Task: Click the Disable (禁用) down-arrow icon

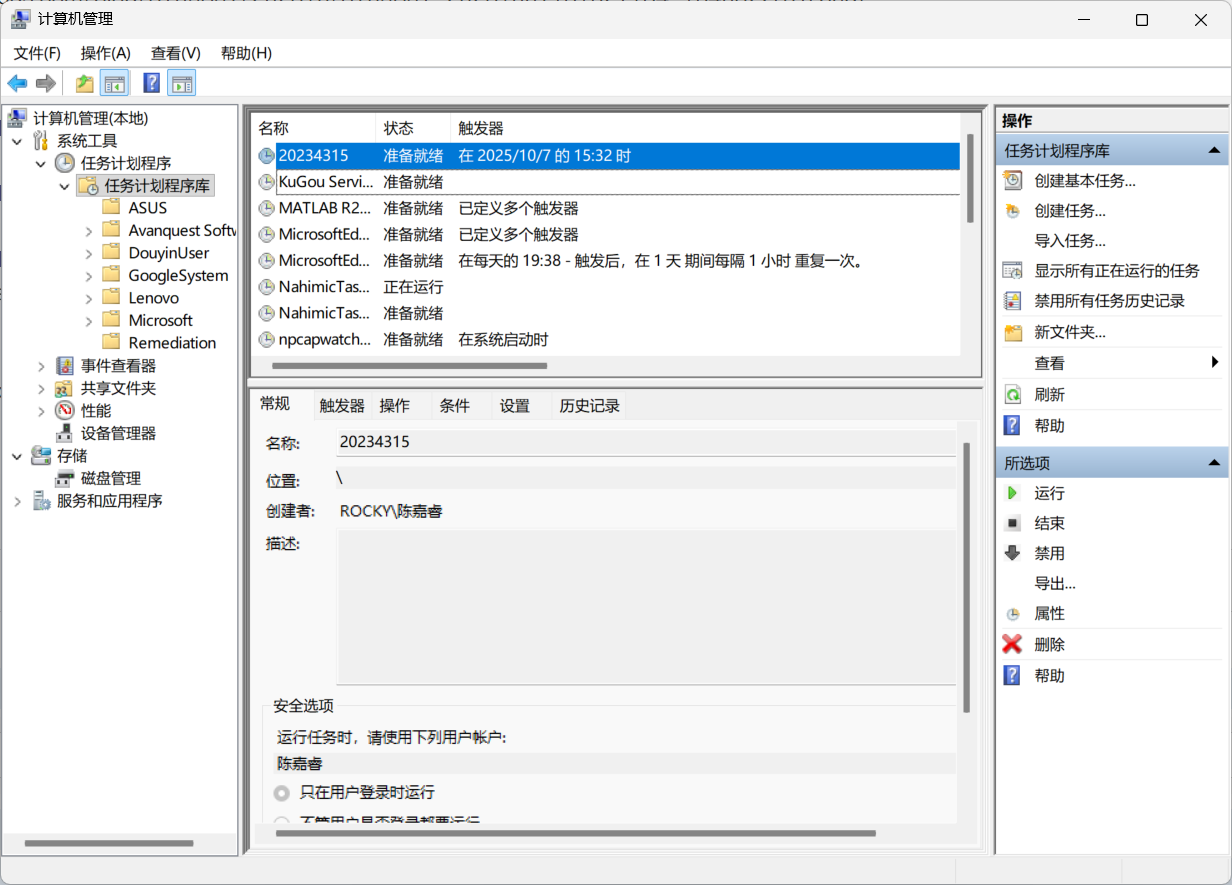Action: [1013, 553]
